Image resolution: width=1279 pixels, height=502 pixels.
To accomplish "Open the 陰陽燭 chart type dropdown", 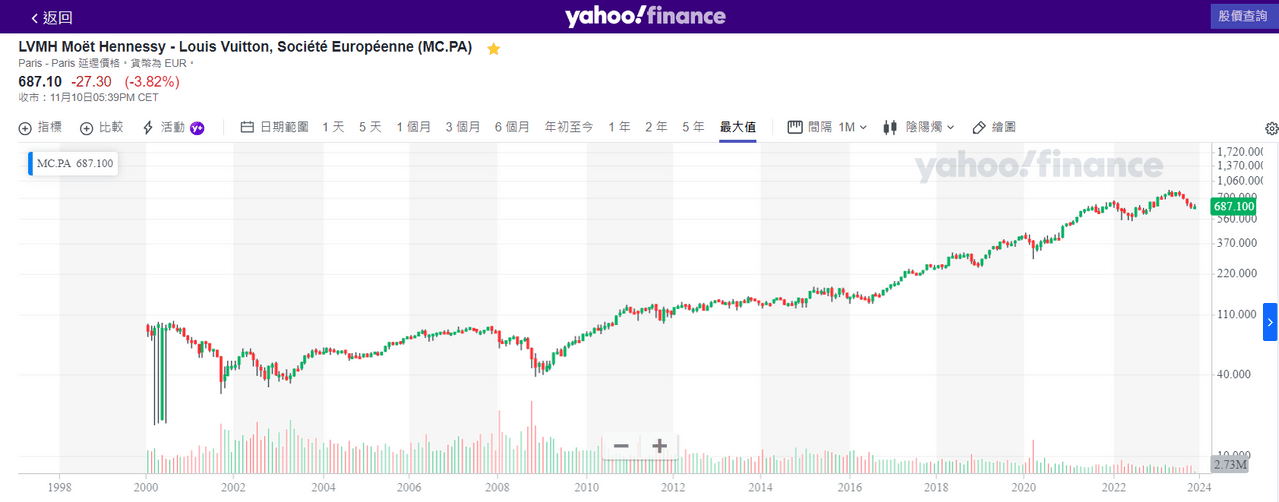I will tap(919, 128).
